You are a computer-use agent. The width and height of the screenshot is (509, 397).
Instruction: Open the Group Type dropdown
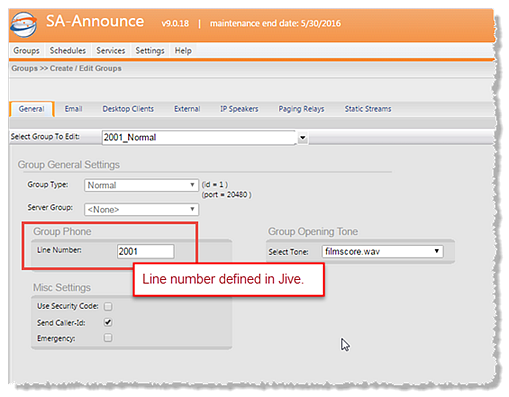[x=141, y=185]
